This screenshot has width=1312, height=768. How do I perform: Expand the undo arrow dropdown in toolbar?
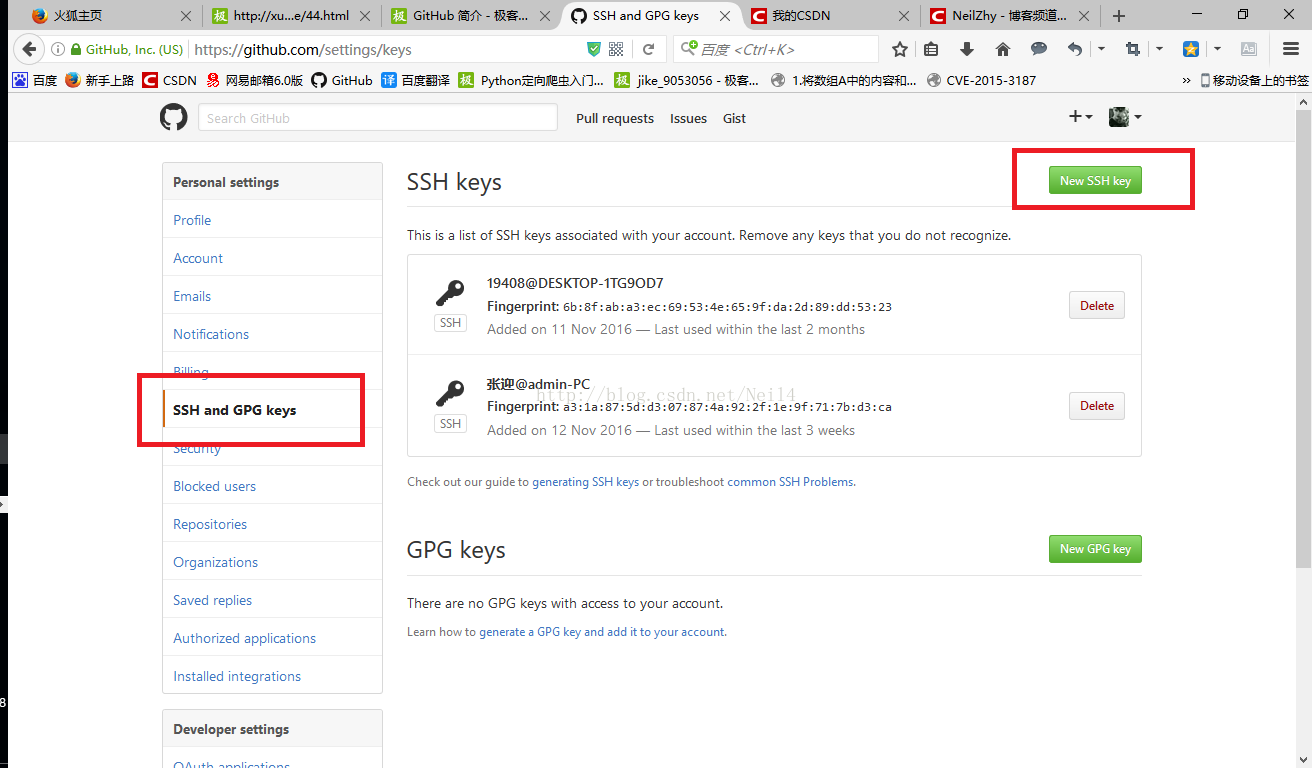tap(1101, 49)
